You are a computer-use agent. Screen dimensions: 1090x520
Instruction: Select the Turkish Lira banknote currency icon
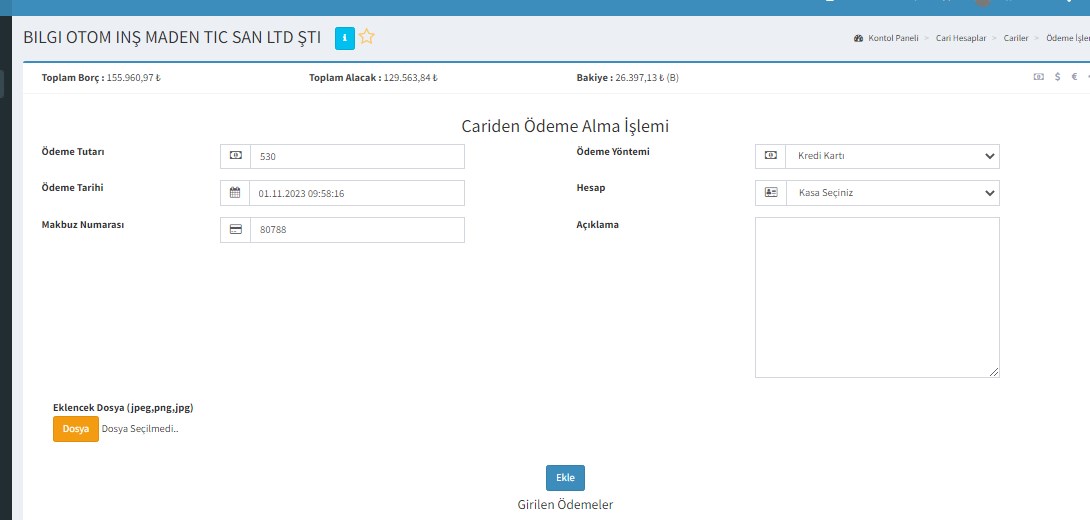[x=1038, y=77]
